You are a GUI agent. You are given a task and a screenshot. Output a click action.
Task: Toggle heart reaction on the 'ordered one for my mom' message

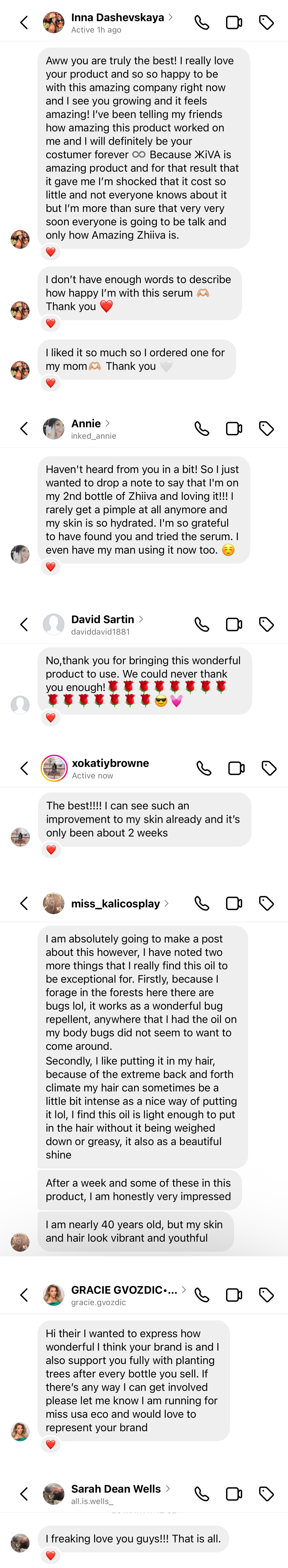point(51,383)
